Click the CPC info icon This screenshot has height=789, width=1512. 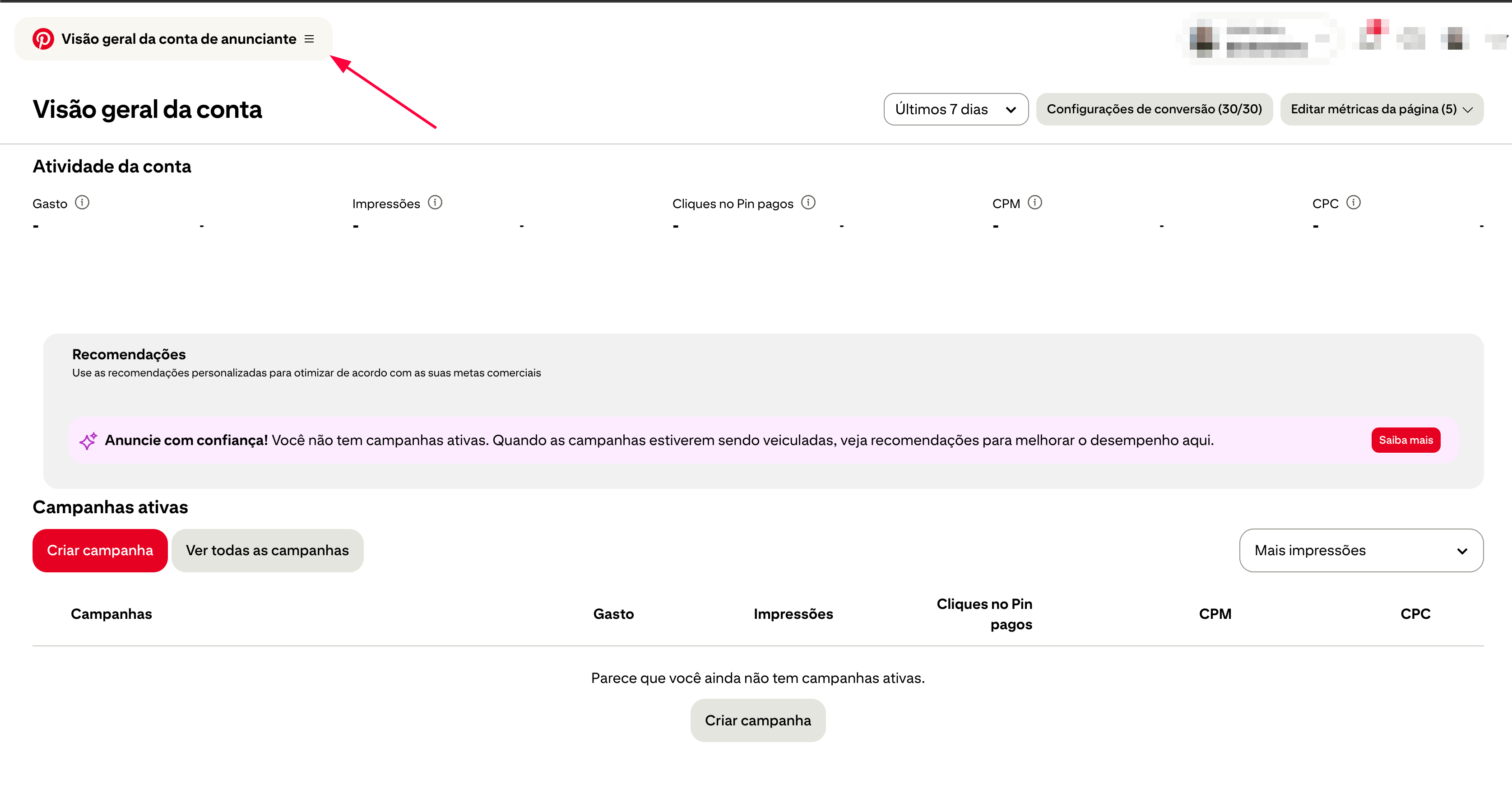pos(1354,203)
